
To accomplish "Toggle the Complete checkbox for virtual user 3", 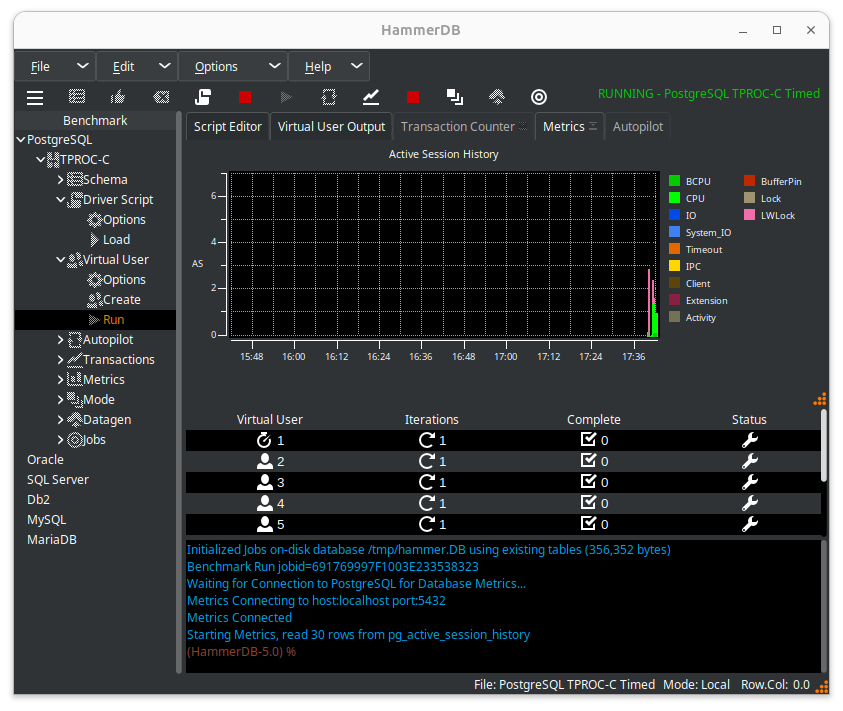I will click(x=588, y=482).
